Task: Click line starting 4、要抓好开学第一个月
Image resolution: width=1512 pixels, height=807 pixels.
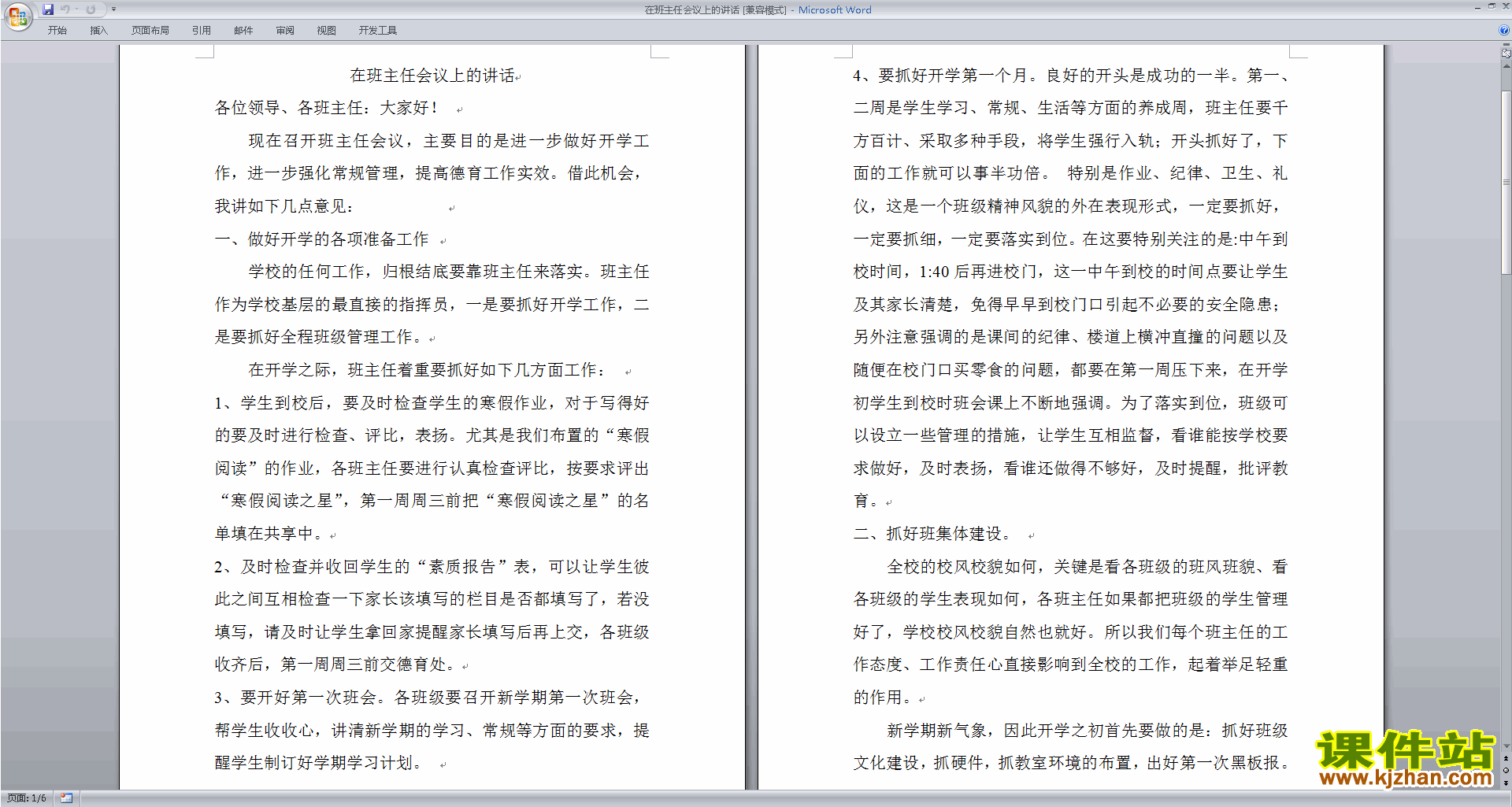Action: (x=1071, y=76)
